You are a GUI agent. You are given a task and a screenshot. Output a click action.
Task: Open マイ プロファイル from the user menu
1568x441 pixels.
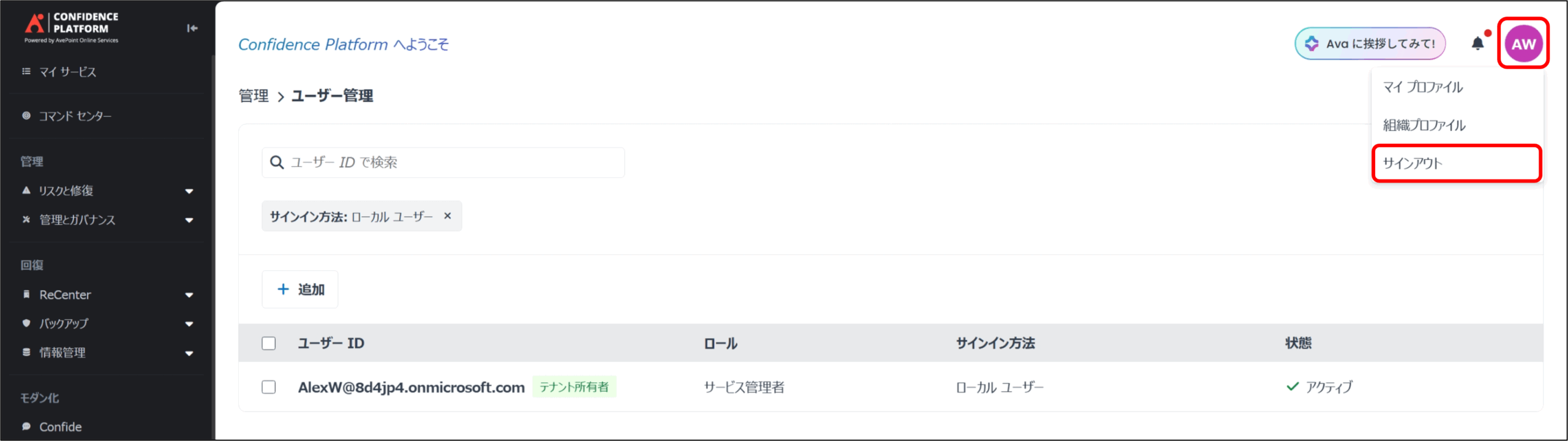[1422, 87]
